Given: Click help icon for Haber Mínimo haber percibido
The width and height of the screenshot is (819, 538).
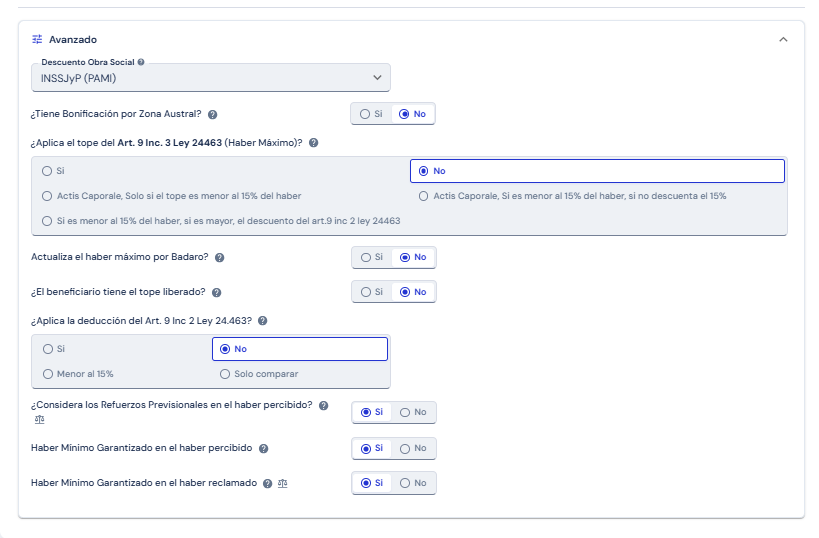Looking at the screenshot, I should [263, 449].
